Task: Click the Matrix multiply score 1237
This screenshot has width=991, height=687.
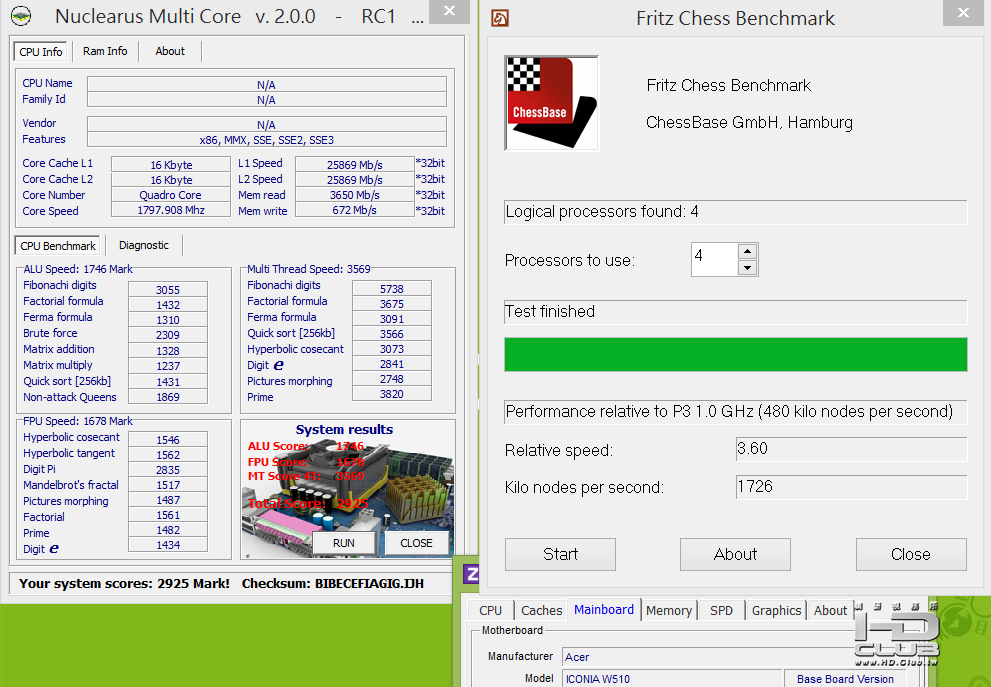Action: click(168, 365)
